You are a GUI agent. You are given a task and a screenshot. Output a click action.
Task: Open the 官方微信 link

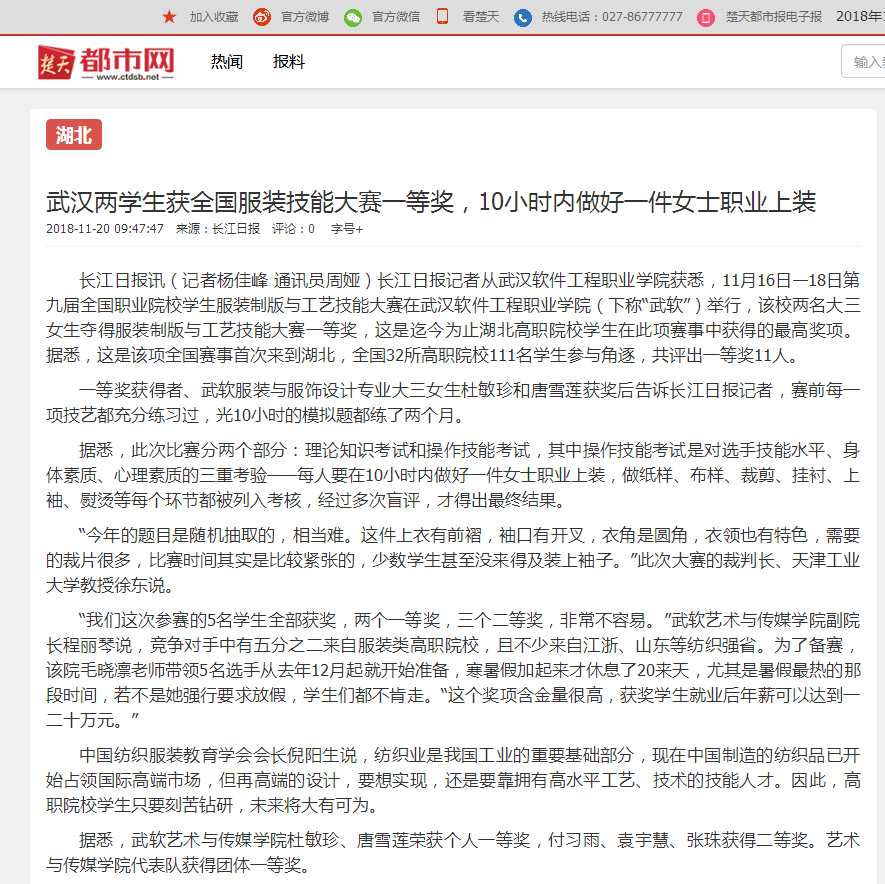pyautogui.click(x=396, y=17)
